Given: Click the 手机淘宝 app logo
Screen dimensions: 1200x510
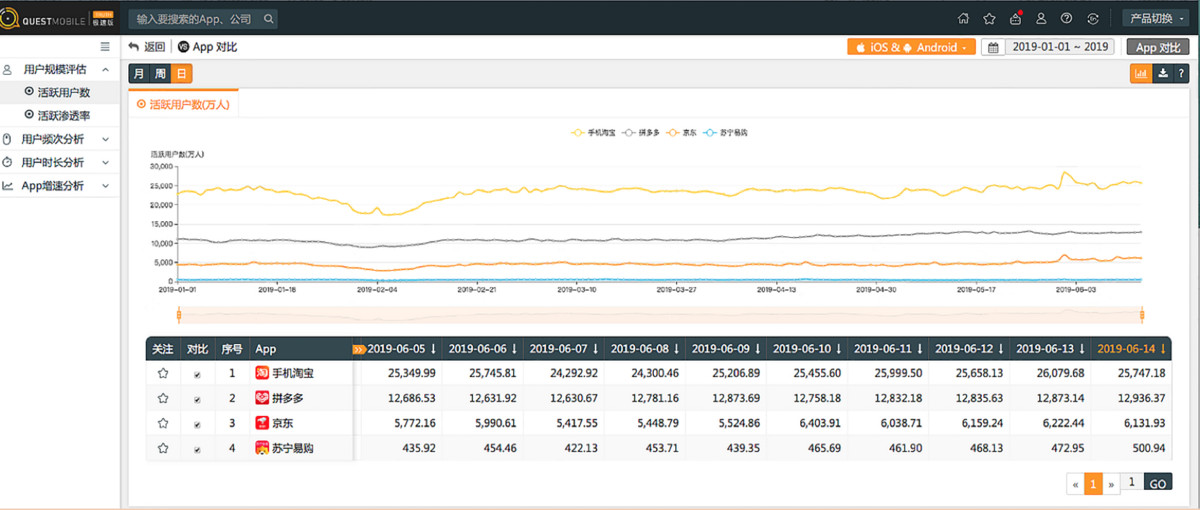Looking at the screenshot, I should (262, 373).
